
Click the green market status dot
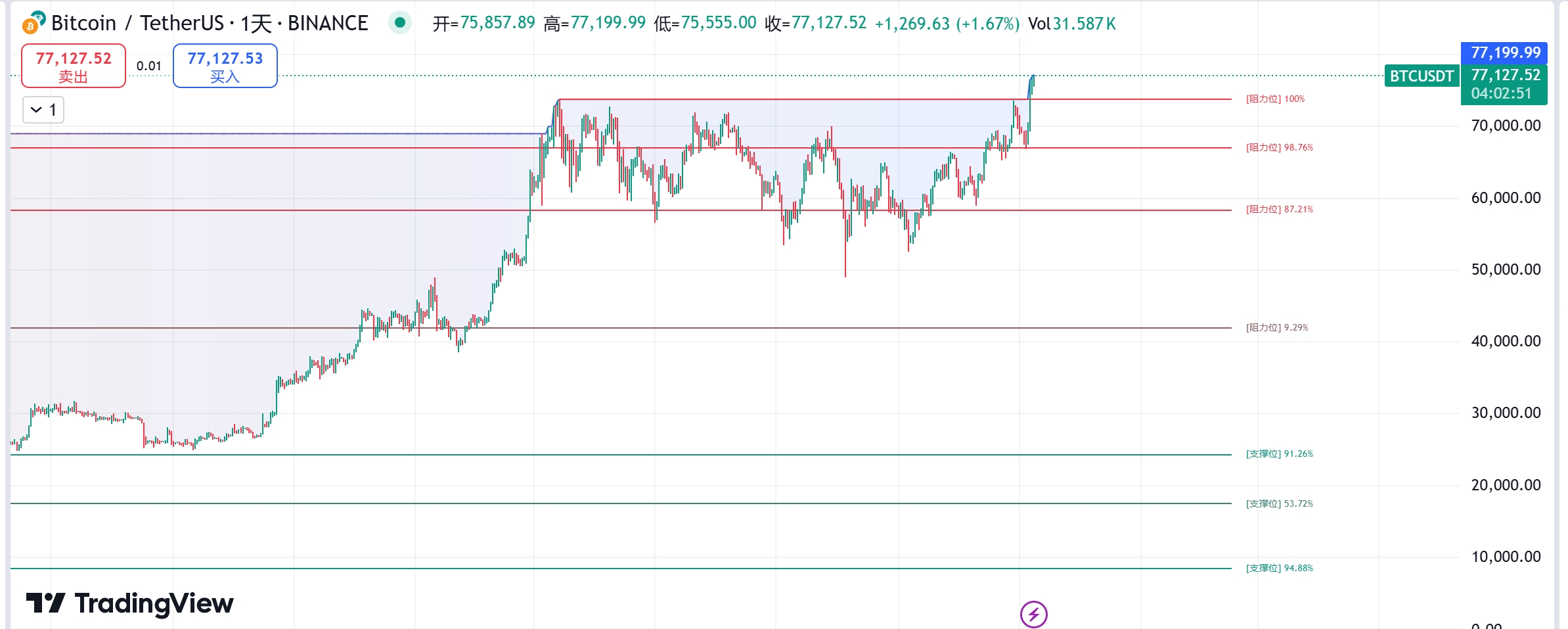pyautogui.click(x=399, y=22)
